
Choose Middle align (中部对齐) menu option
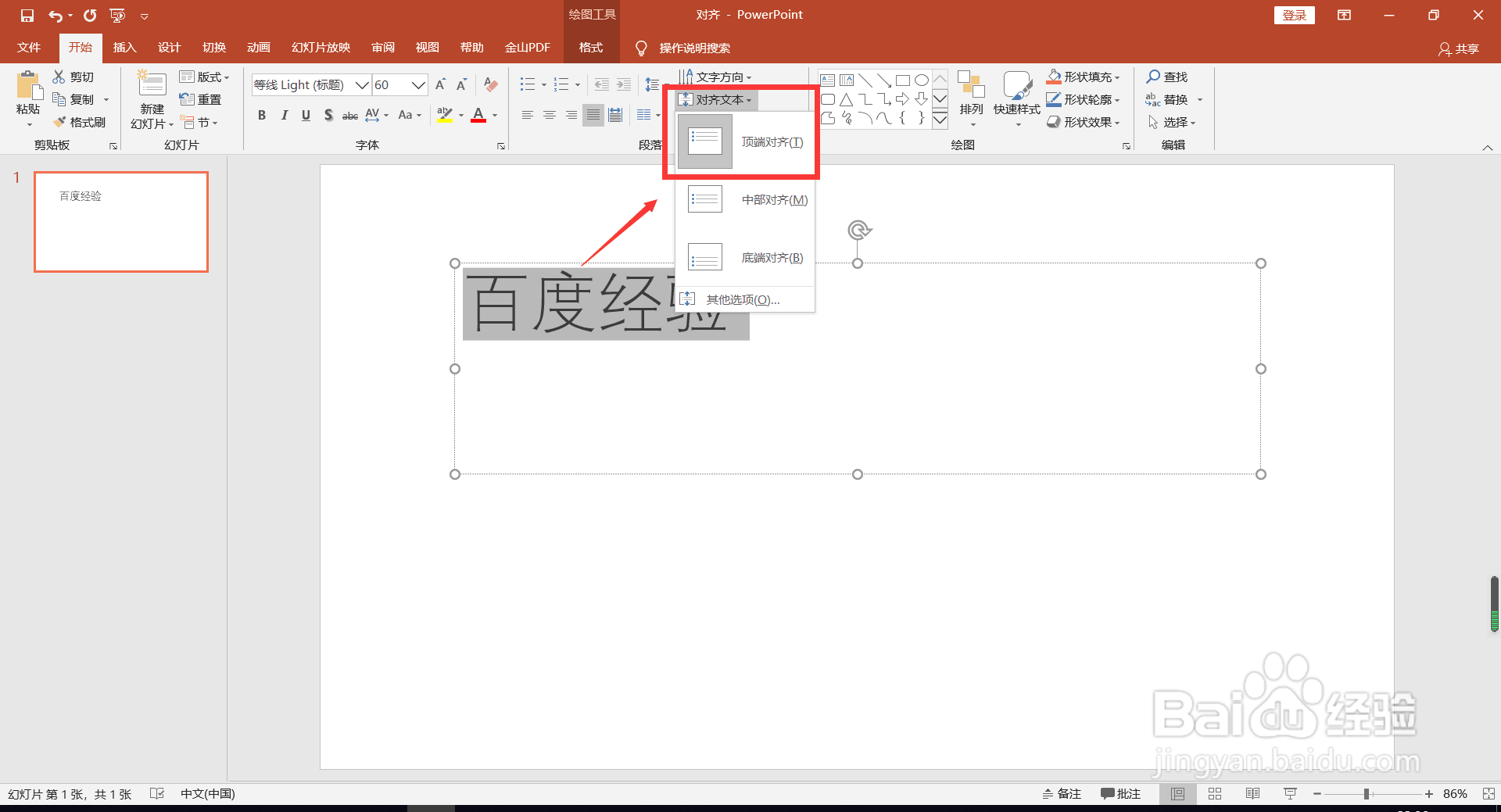[745, 199]
